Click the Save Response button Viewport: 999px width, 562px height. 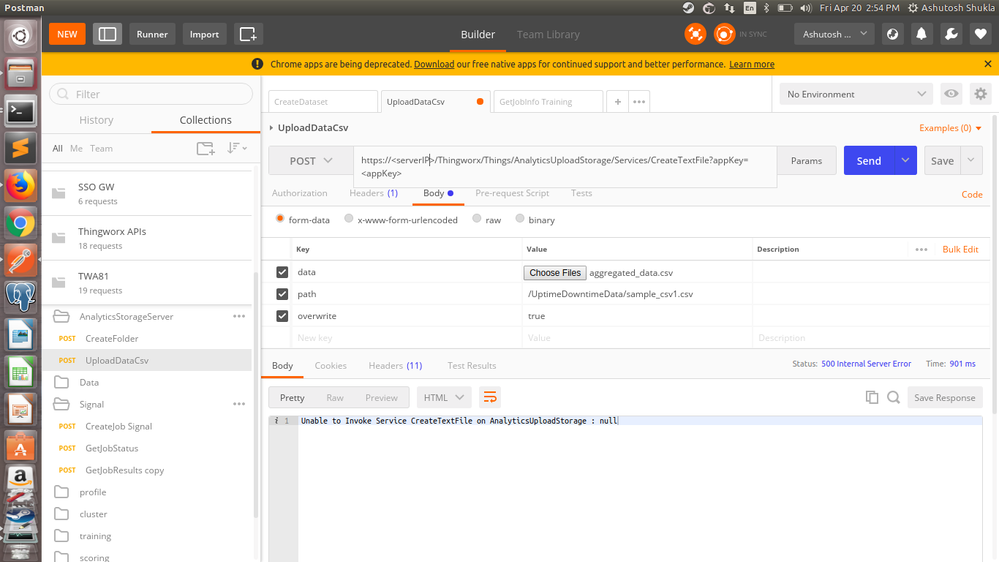click(x=944, y=398)
